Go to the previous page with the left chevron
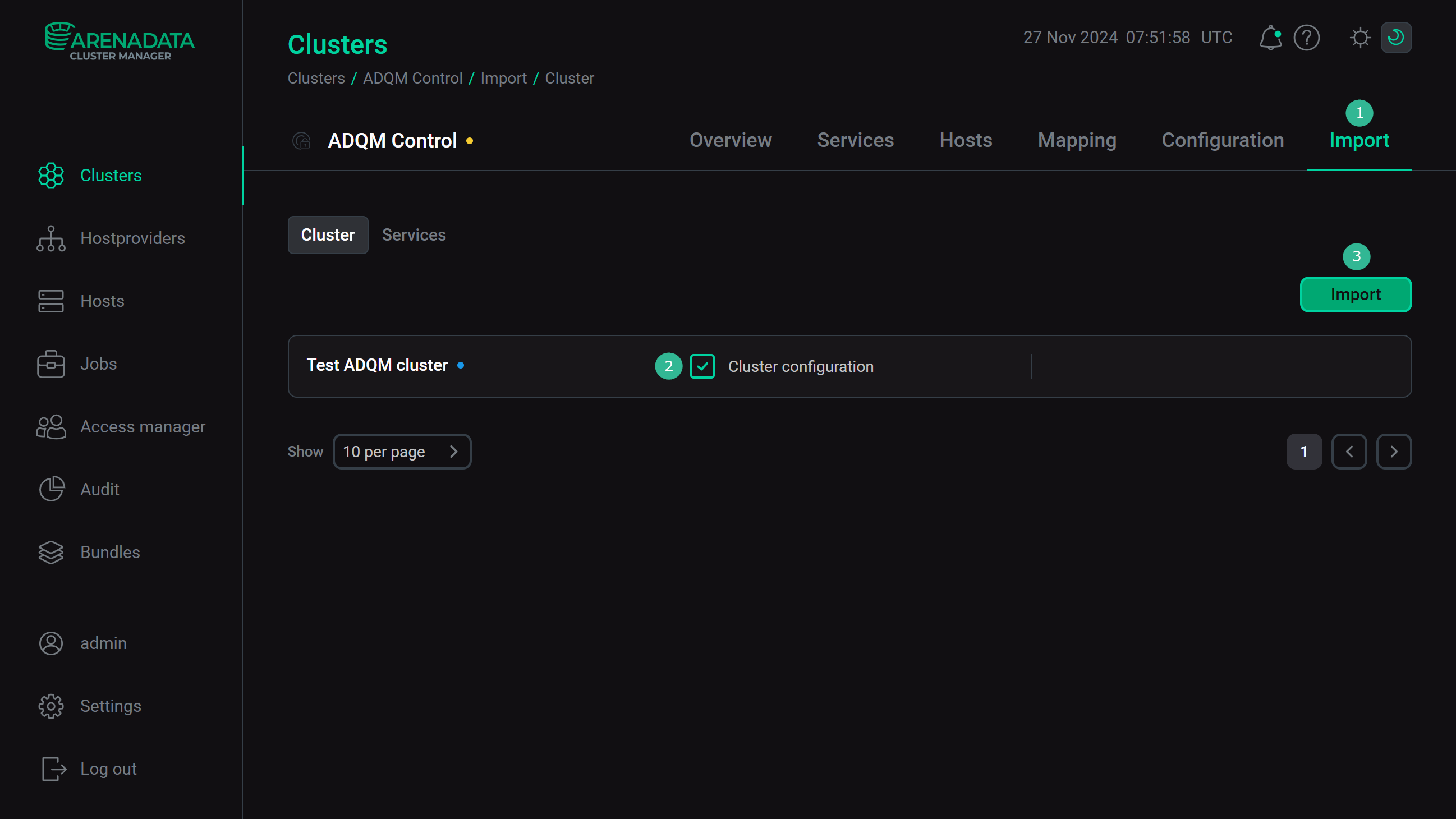Screen dimensions: 1456x819 1349,451
